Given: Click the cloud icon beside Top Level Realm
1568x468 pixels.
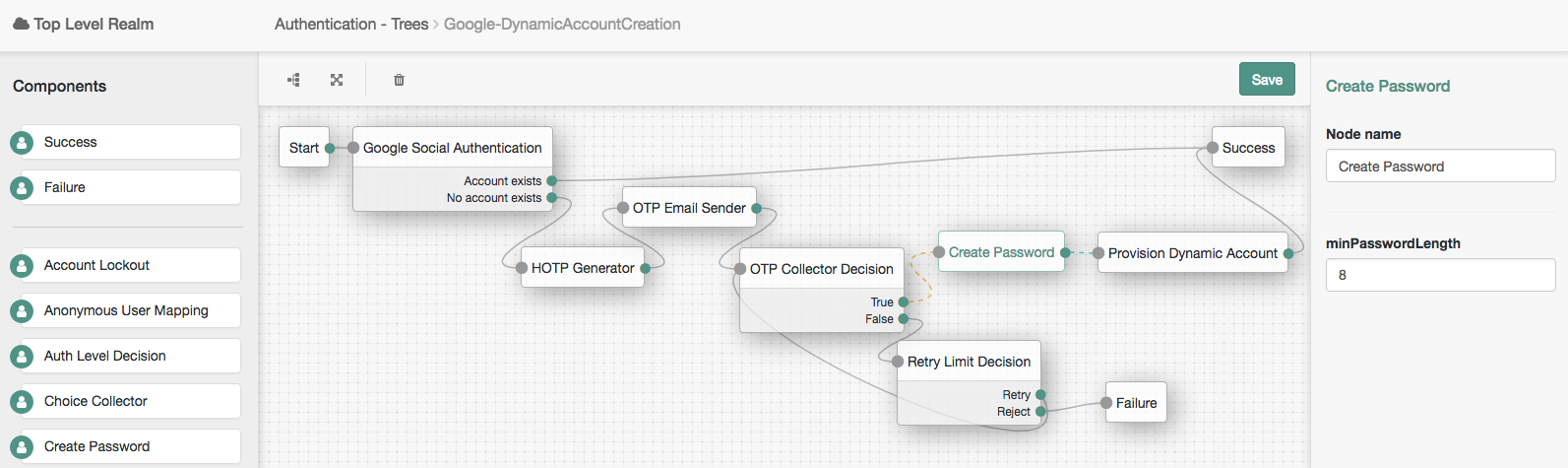Looking at the screenshot, I should point(21,24).
